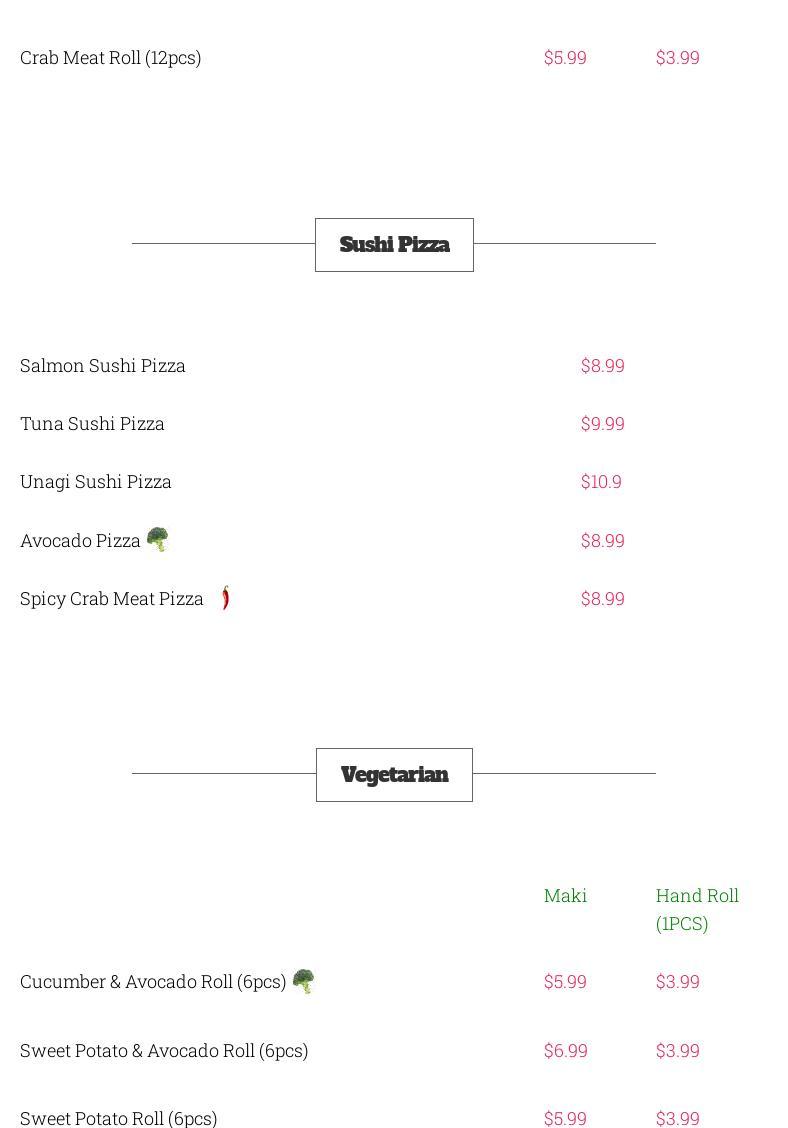Click the Avocado Pizza item name

point(80,541)
